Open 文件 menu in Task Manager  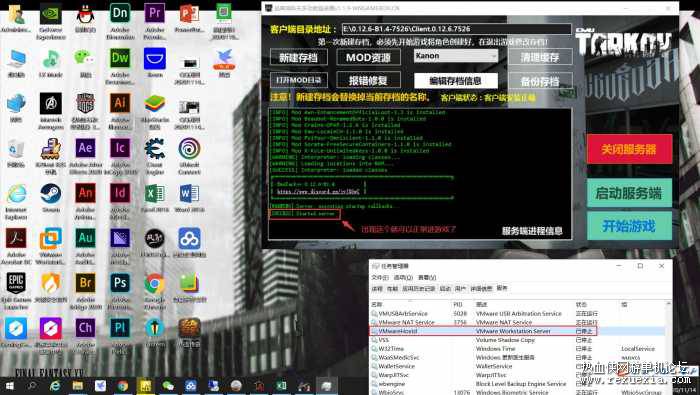(x=380, y=278)
